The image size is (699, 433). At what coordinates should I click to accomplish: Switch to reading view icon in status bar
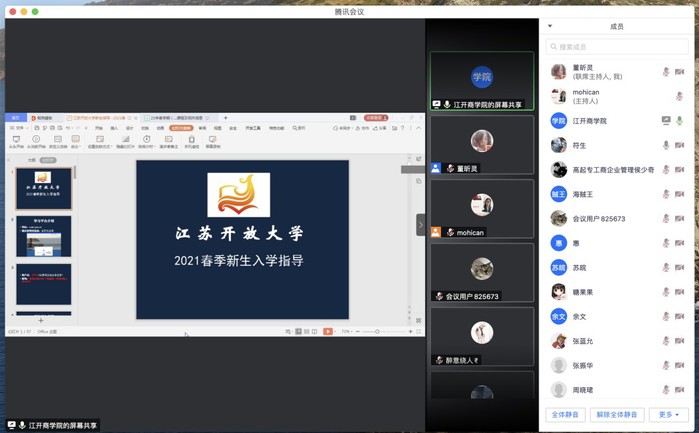(314, 331)
